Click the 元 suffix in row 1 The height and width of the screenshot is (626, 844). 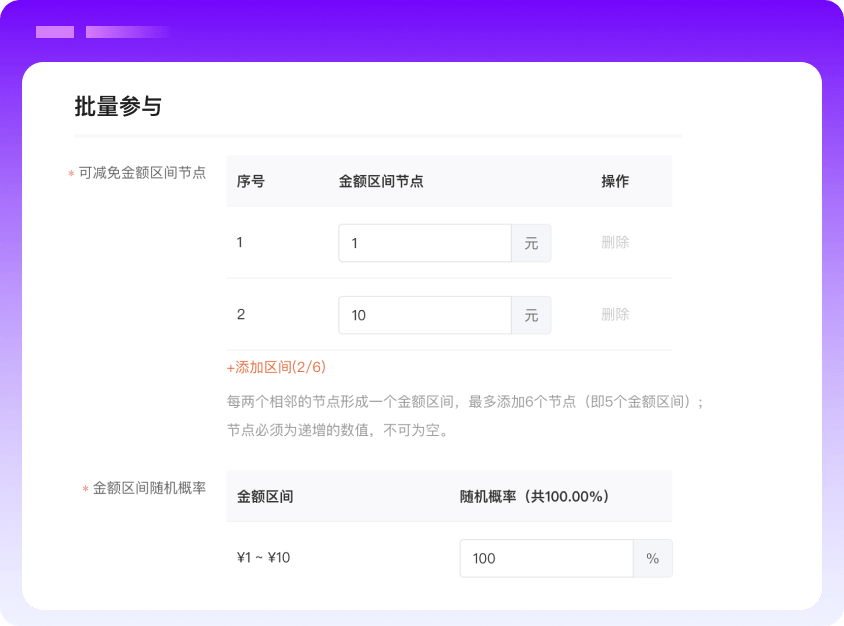531,243
